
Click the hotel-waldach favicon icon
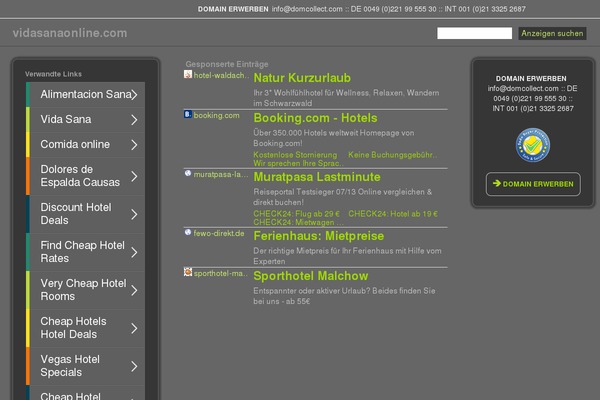pyautogui.click(x=188, y=74)
